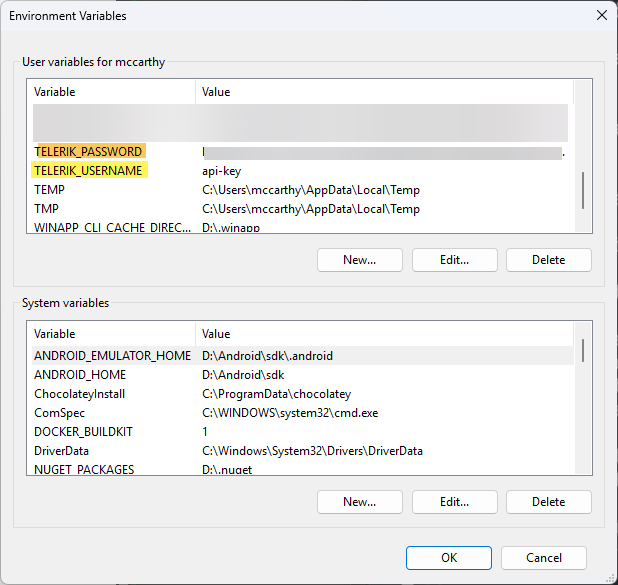Select the TELERIK_PASSWORD user variable
This screenshot has width=618, height=585.
88,152
